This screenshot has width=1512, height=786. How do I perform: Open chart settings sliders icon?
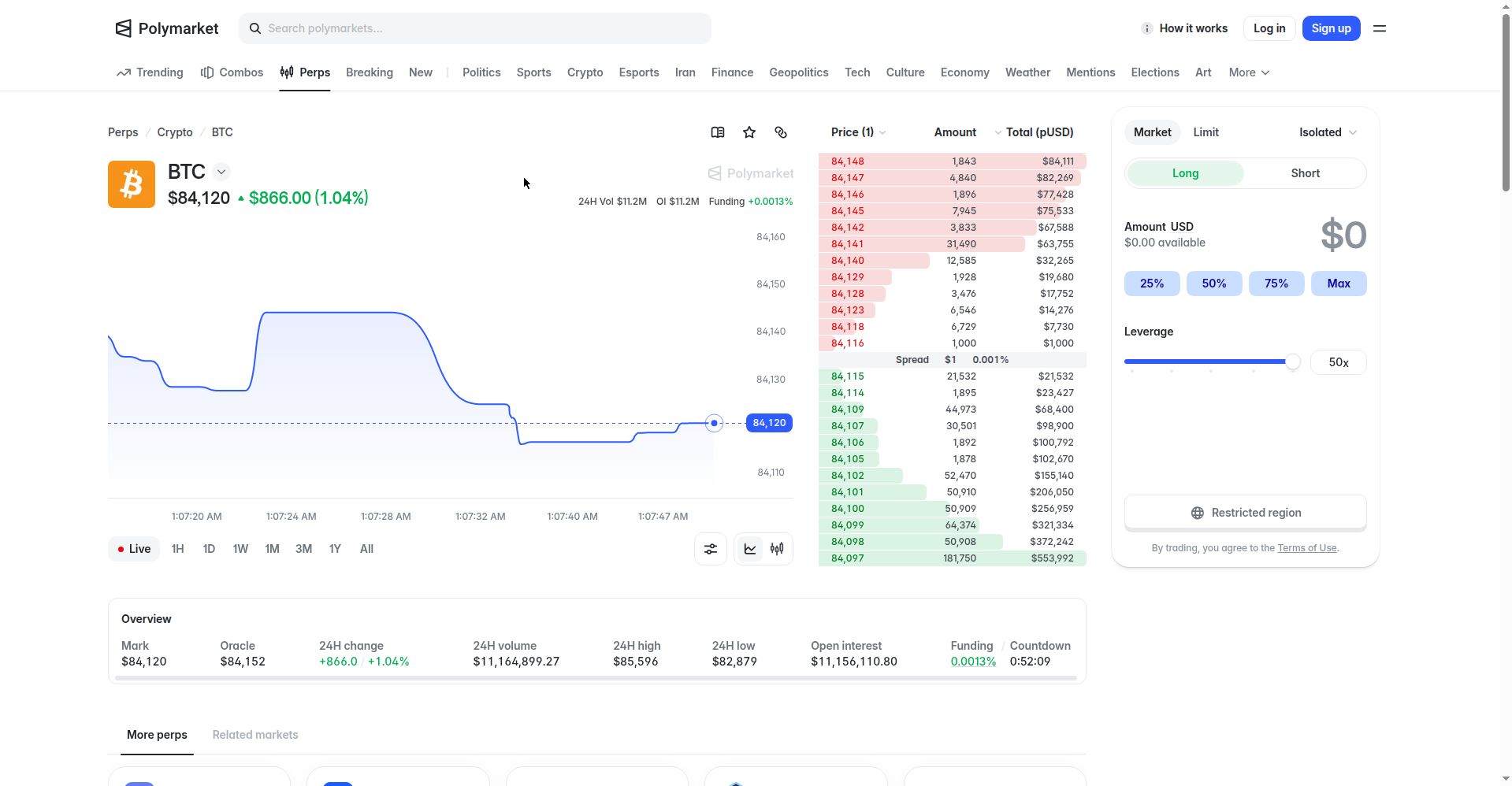(711, 549)
